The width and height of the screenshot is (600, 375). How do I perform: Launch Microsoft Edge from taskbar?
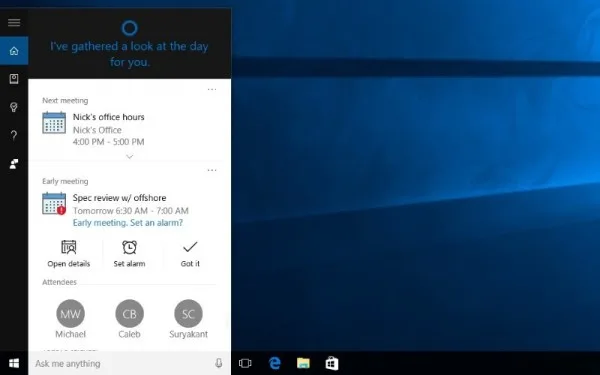click(x=274, y=363)
